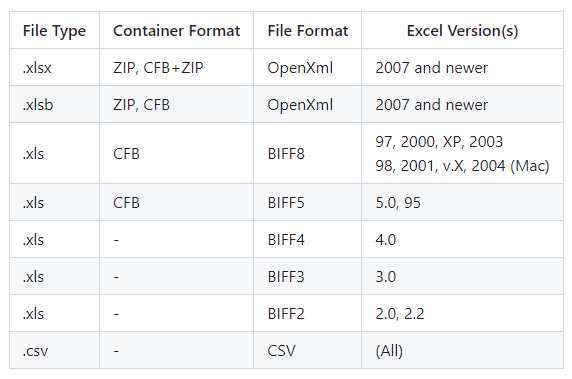
Task: Click the (All) Excel versions cell
Action: [463, 351]
